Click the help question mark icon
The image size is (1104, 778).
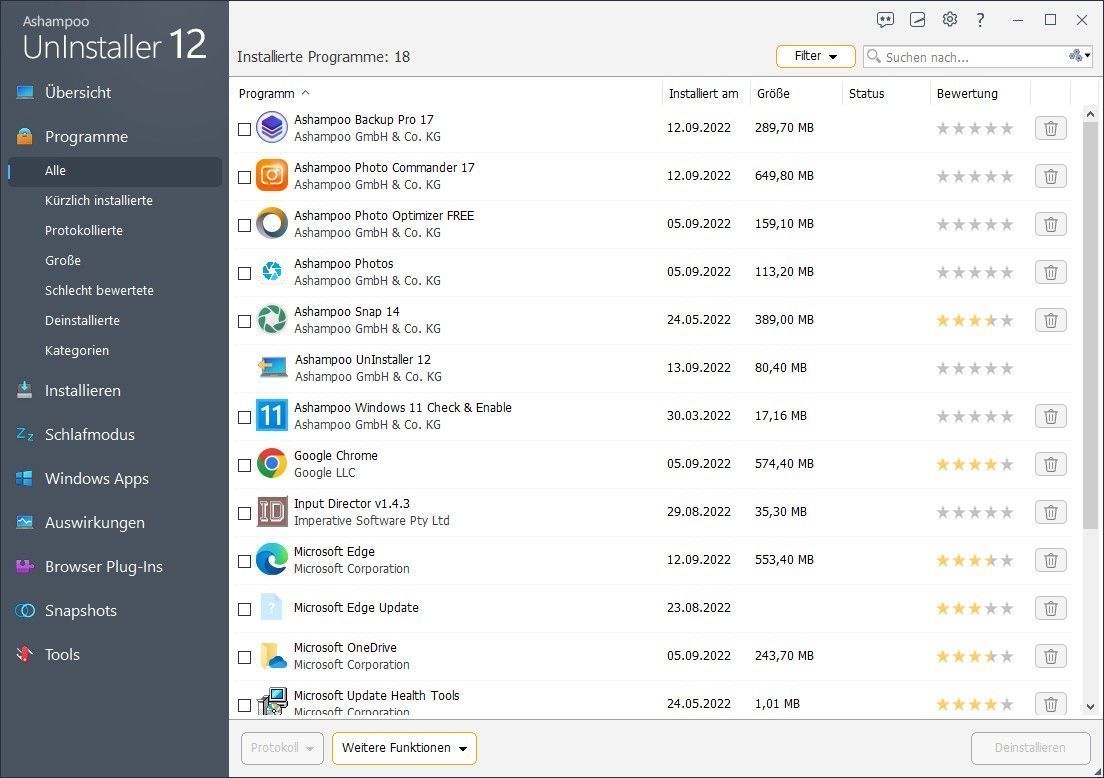(980, 20)
